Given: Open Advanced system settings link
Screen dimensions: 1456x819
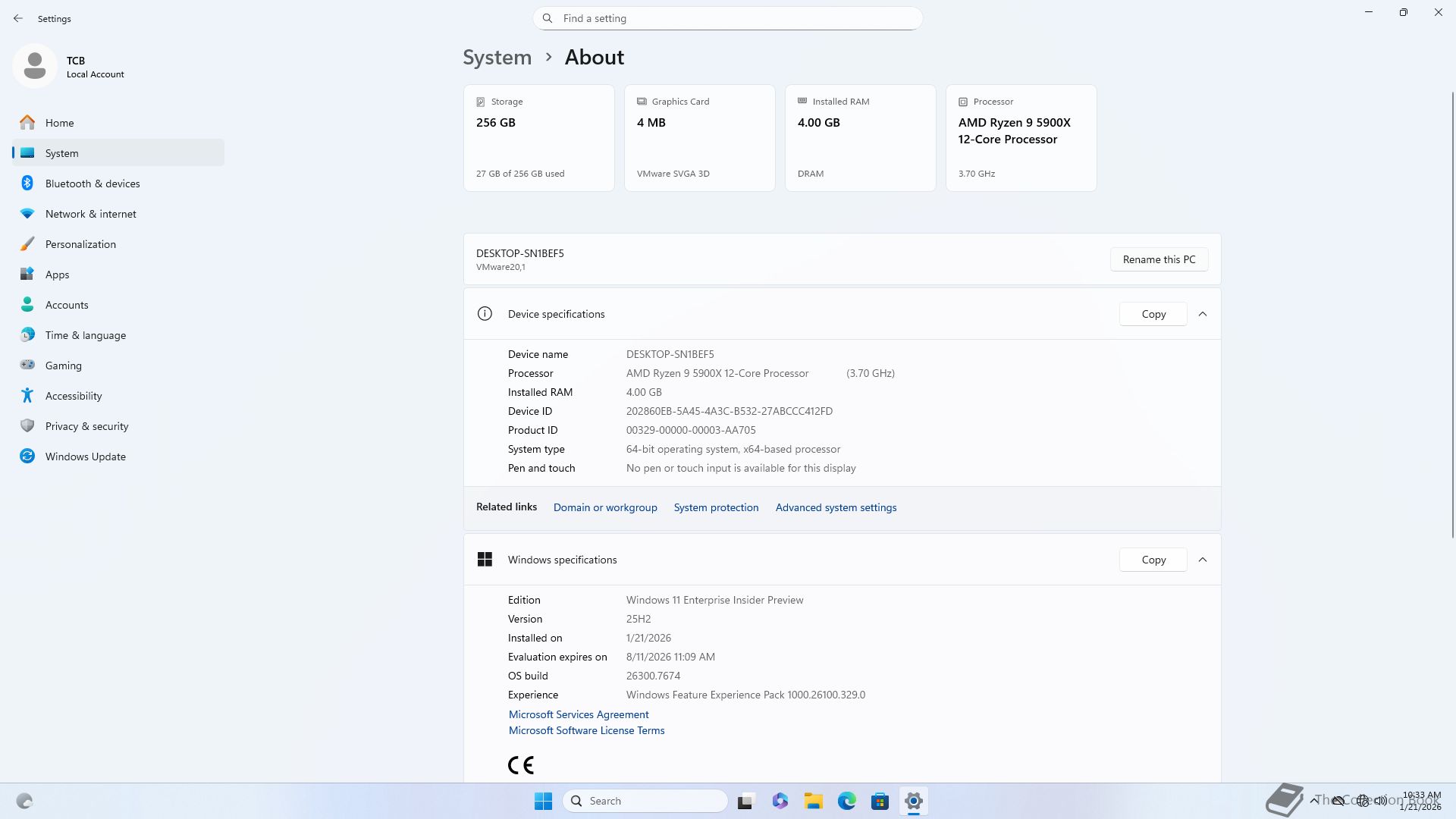Looking at the screenshot, I should pyautogui.click(x=836, y=507).
